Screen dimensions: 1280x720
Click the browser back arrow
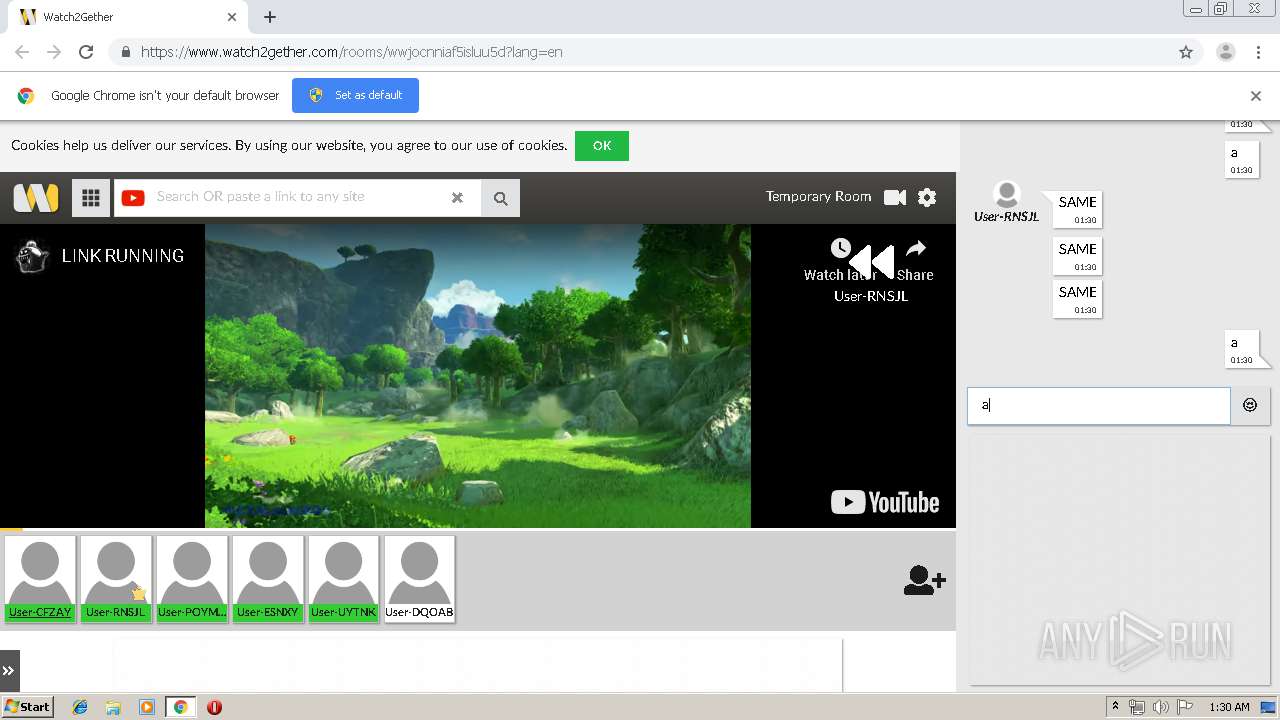[22, 52]
